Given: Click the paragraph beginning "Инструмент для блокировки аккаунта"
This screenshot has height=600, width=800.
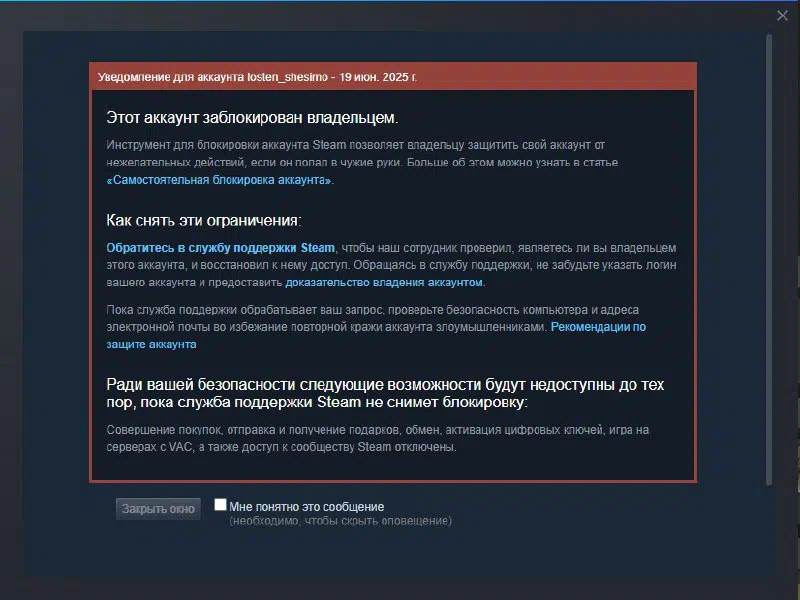Looking at the screenshot, I should 362,162.
